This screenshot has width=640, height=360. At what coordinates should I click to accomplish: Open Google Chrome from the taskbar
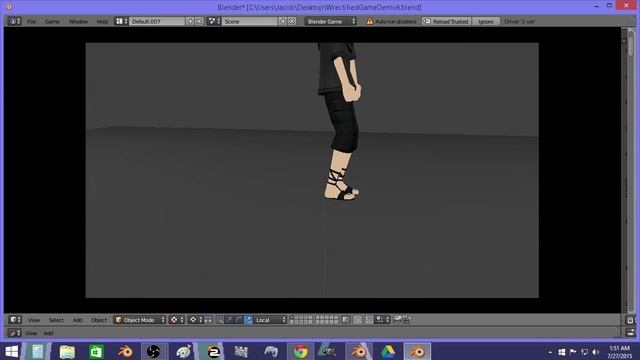click(300, 351)
